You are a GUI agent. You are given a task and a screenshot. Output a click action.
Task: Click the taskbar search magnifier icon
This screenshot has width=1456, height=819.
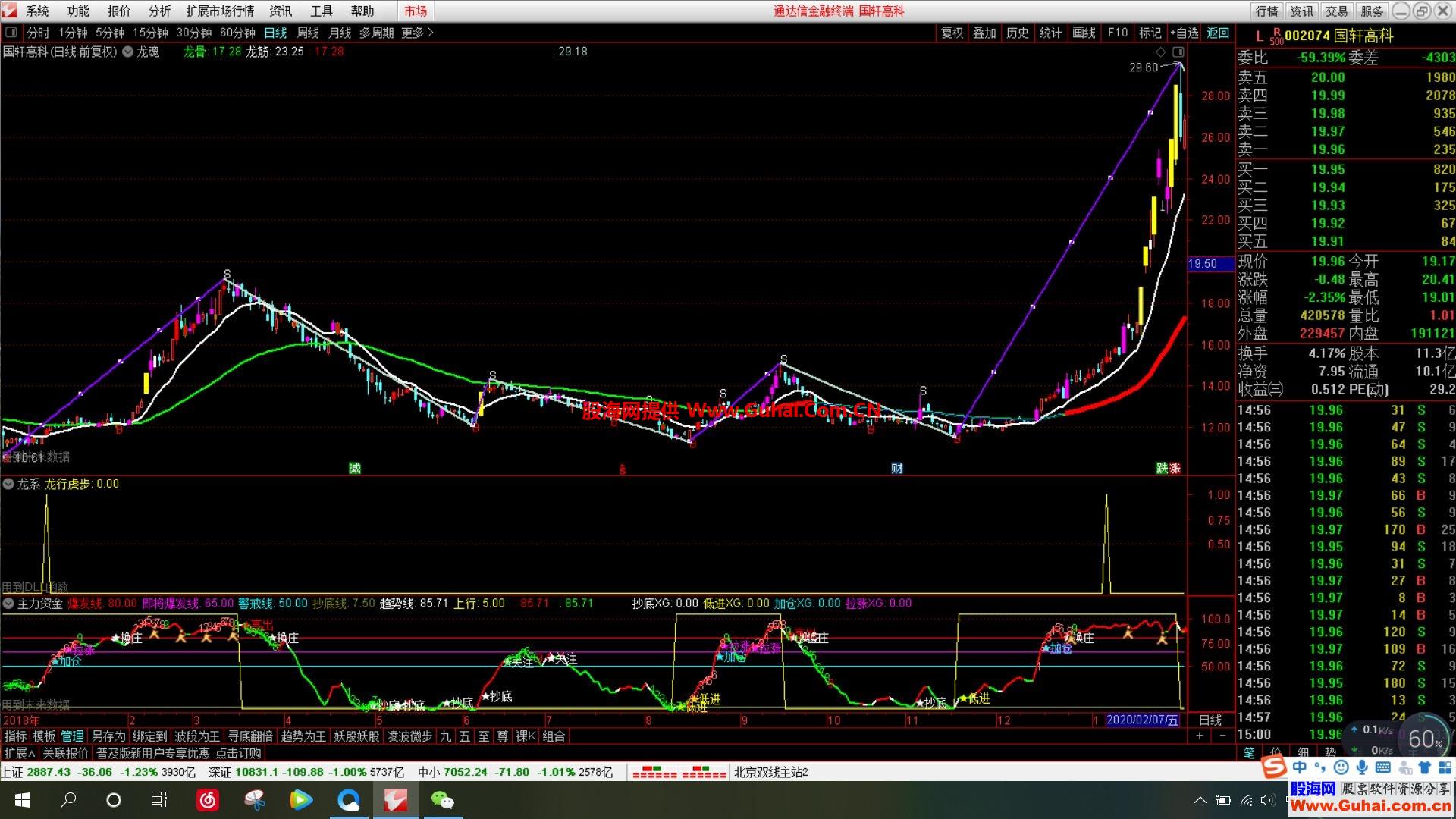pyautogui.click(x=68, y=800)
